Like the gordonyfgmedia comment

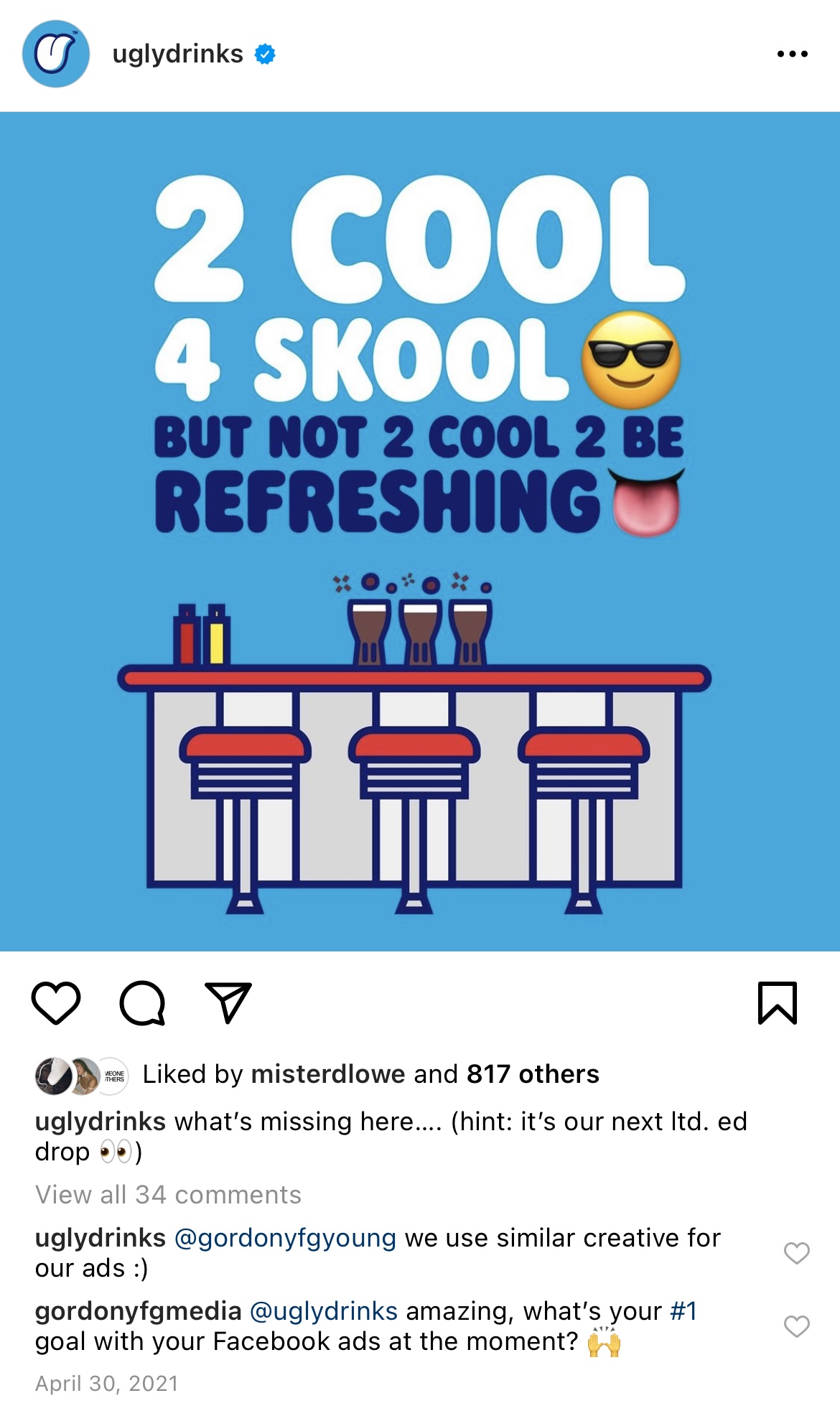(x=796, y=1326)
